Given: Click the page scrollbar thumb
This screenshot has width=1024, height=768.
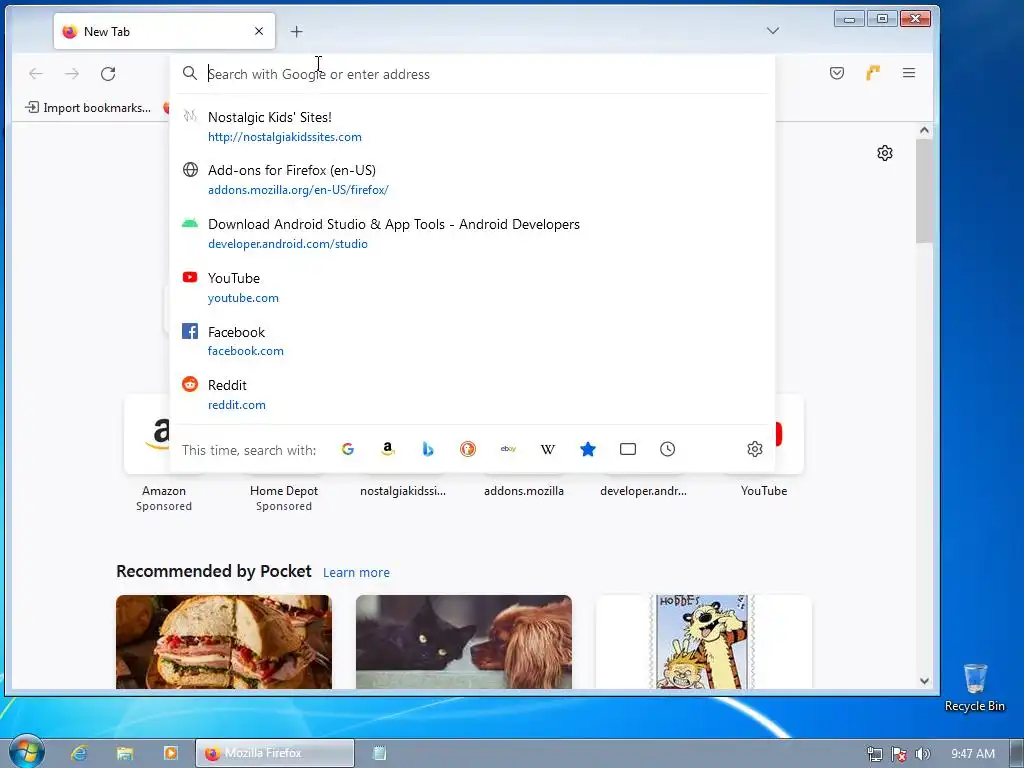Looking at the screenshot, I should click(x=924, y=191).
